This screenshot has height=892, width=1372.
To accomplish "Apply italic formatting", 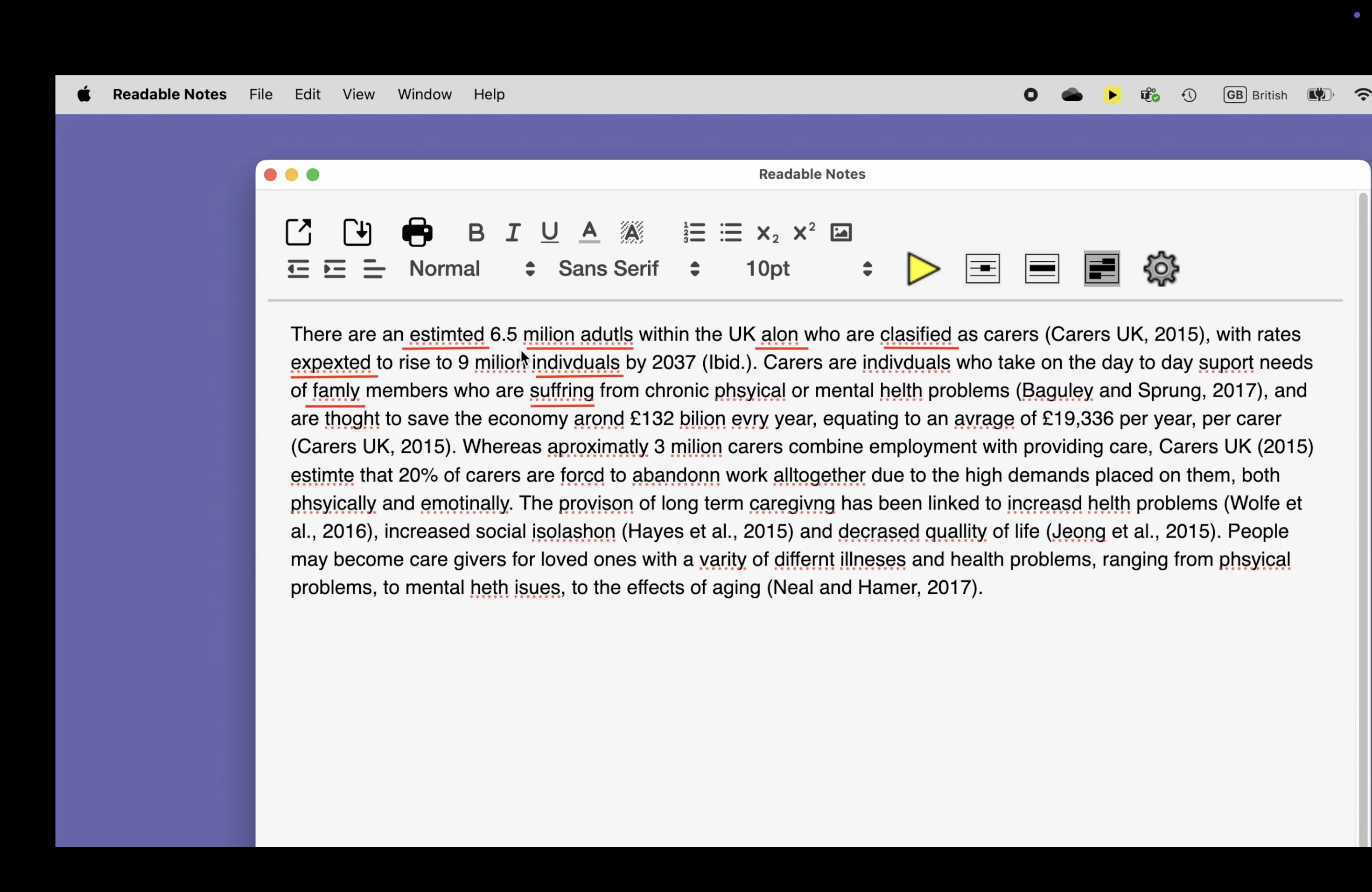I will tap(512, 233).
